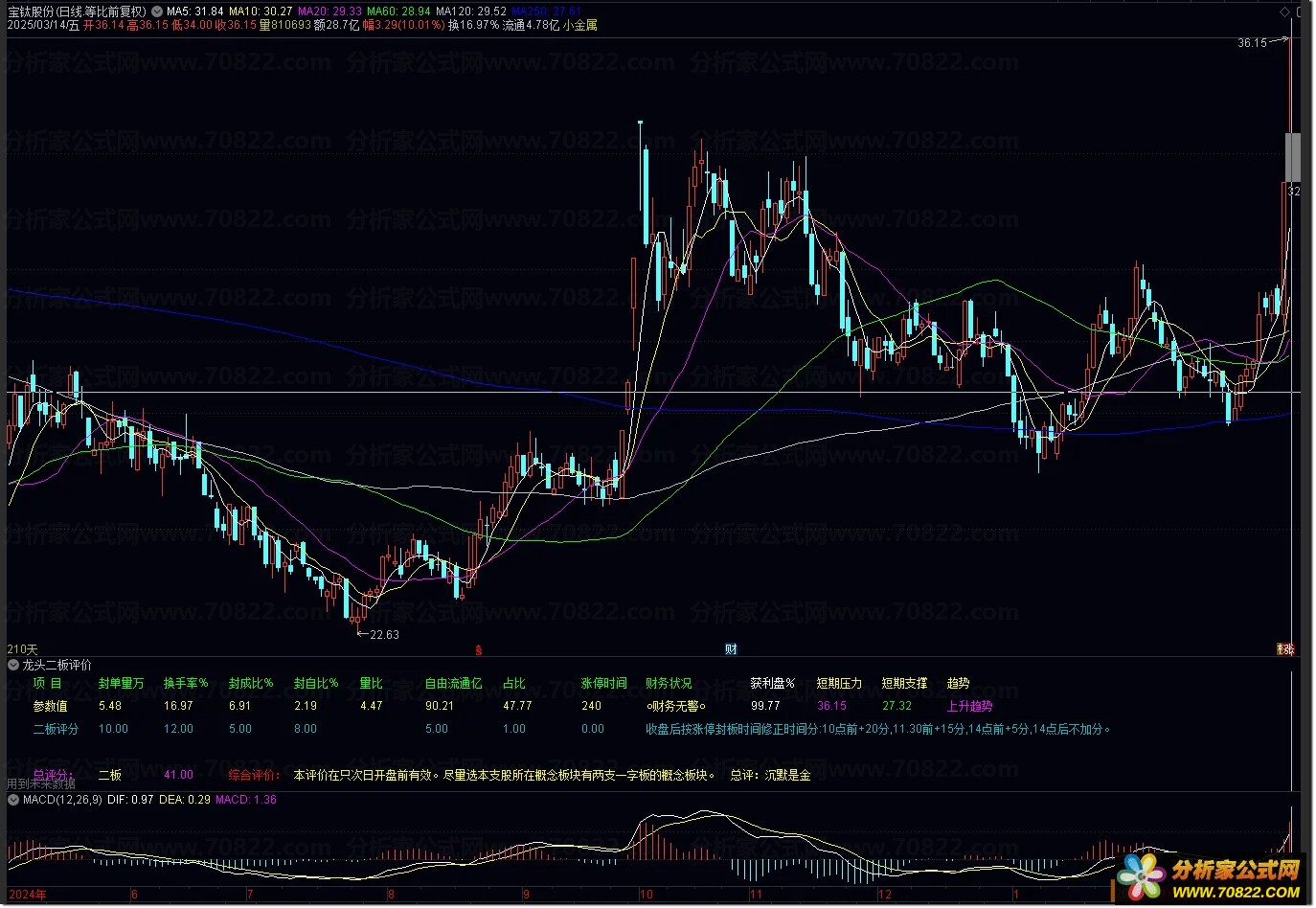Click the 短期支撑 column header

[904, 684]
